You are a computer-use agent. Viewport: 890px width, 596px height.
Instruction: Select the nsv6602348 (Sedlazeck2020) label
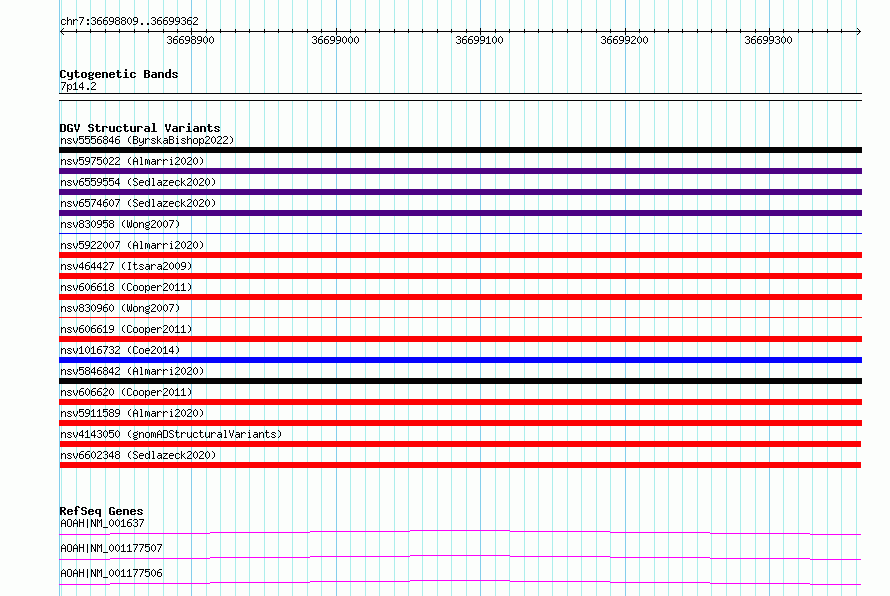pos(138,455)
